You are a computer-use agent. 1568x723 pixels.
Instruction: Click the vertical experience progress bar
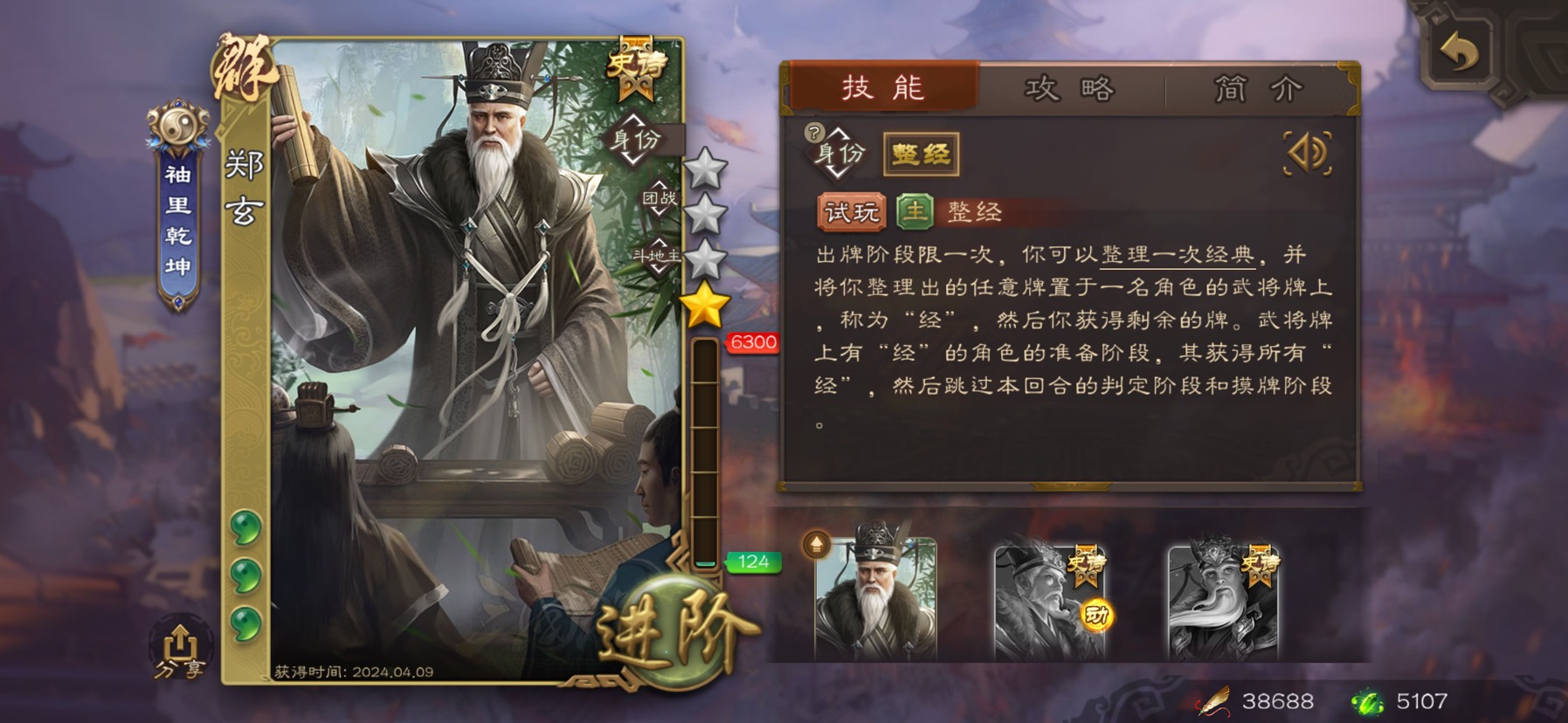click(x=704, y=454)
